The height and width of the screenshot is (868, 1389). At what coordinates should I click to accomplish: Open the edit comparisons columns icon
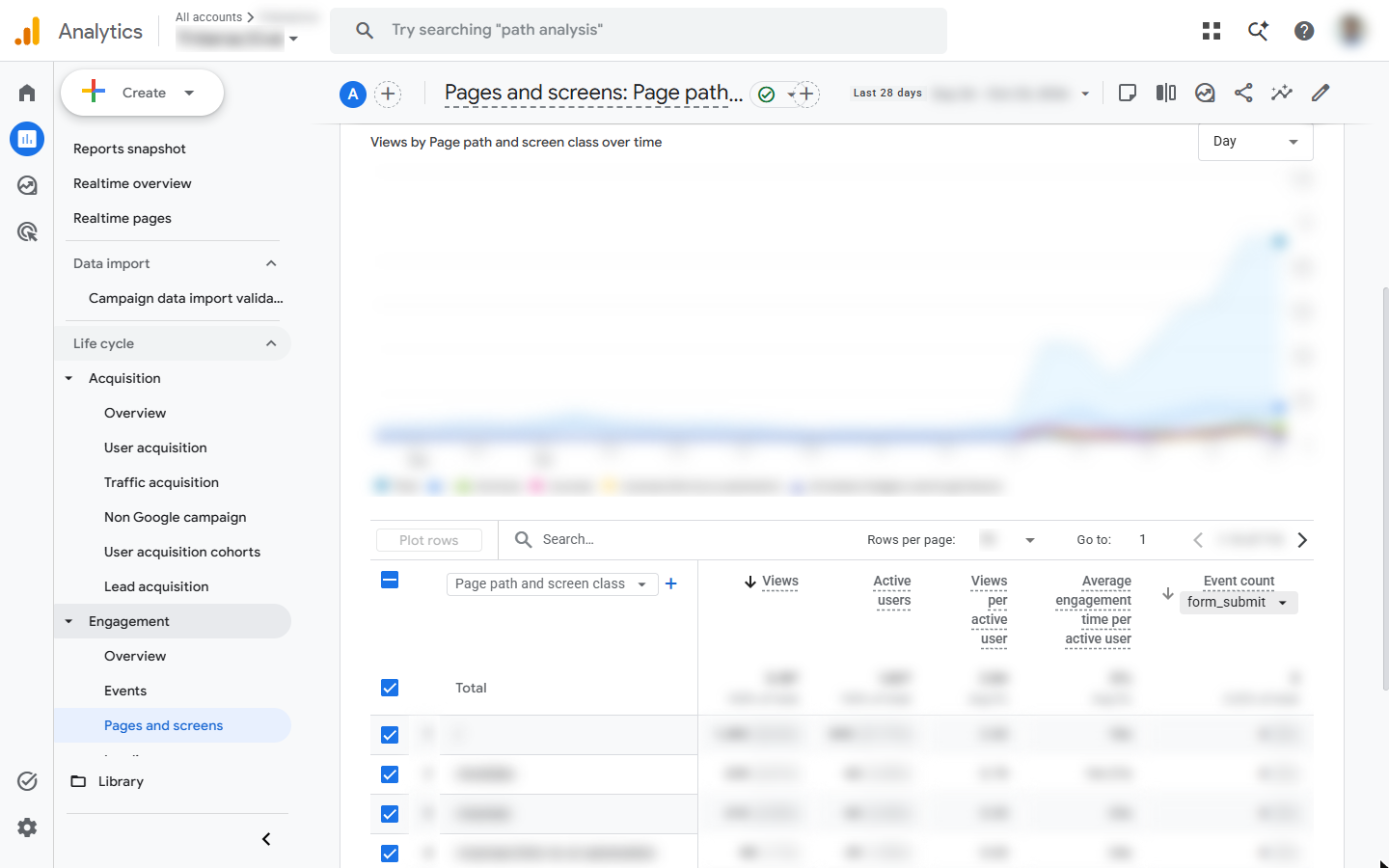1166,93
